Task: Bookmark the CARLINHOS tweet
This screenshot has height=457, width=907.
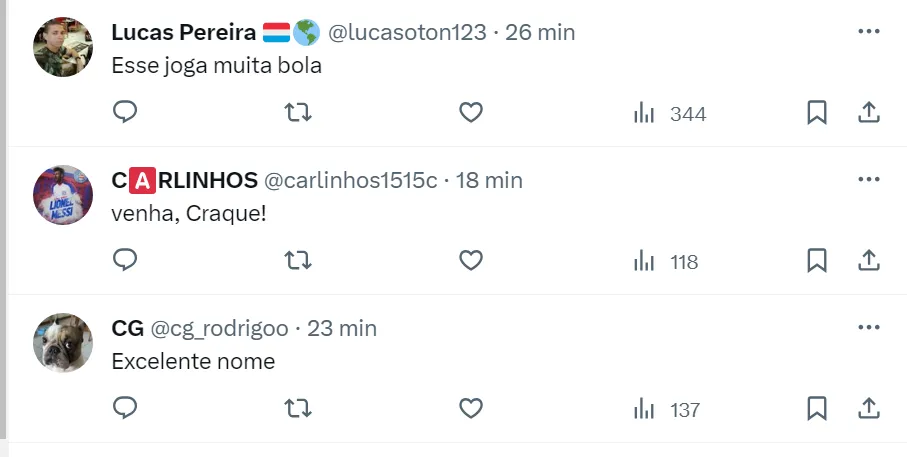Action: coord(817,261)
